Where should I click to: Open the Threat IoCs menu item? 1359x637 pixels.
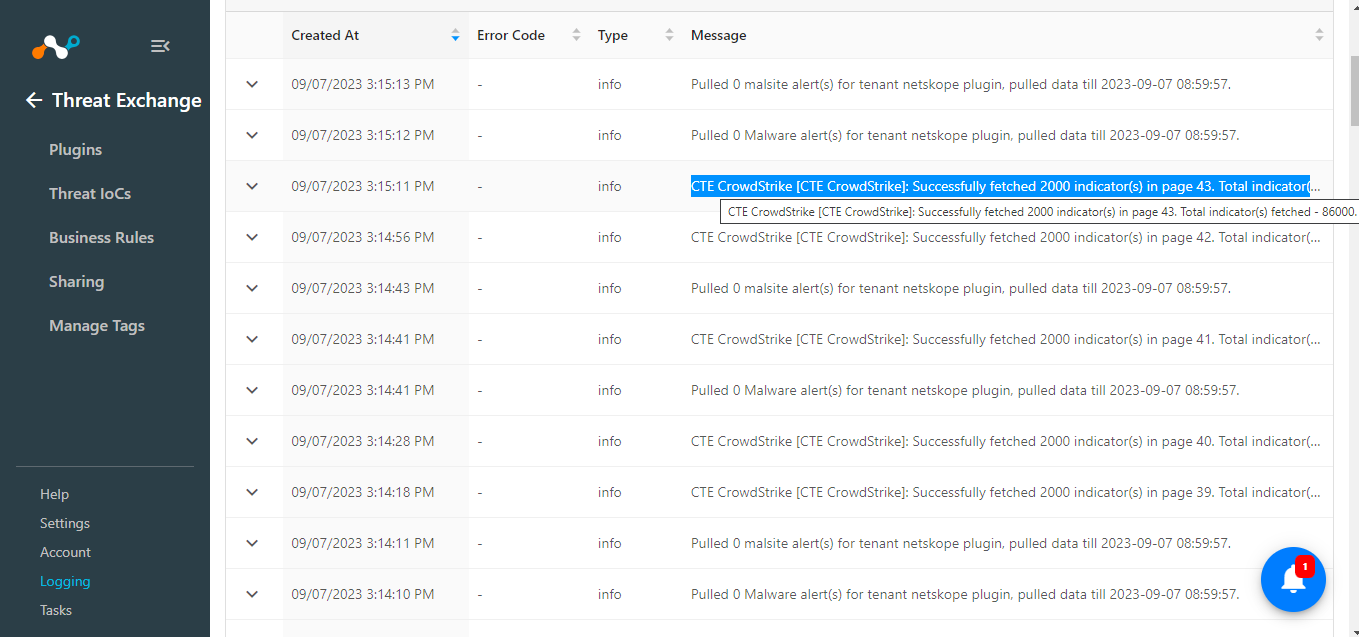pyautogui.click(x=90, y=194)
